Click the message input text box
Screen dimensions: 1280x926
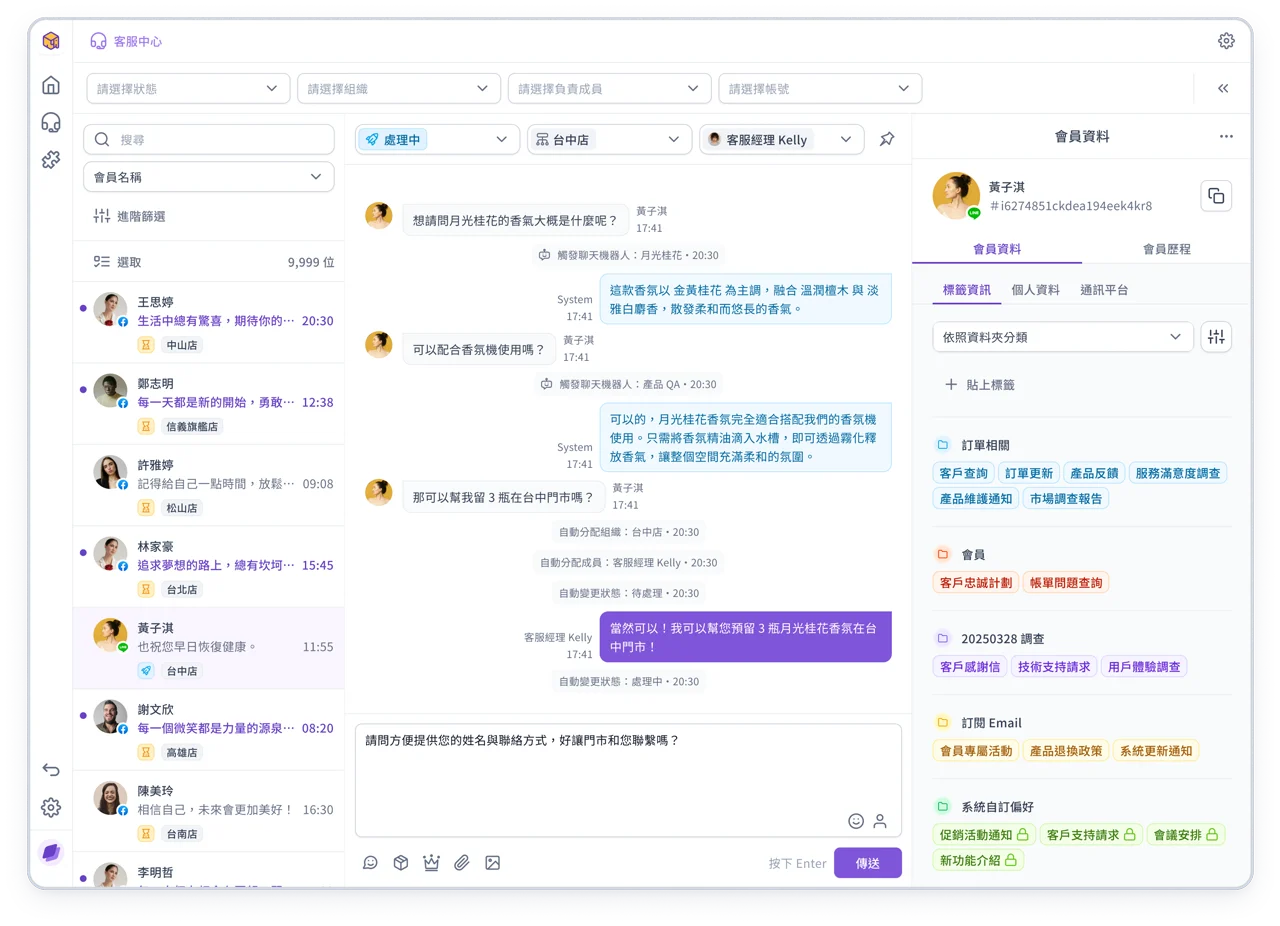tap(628, 780)
